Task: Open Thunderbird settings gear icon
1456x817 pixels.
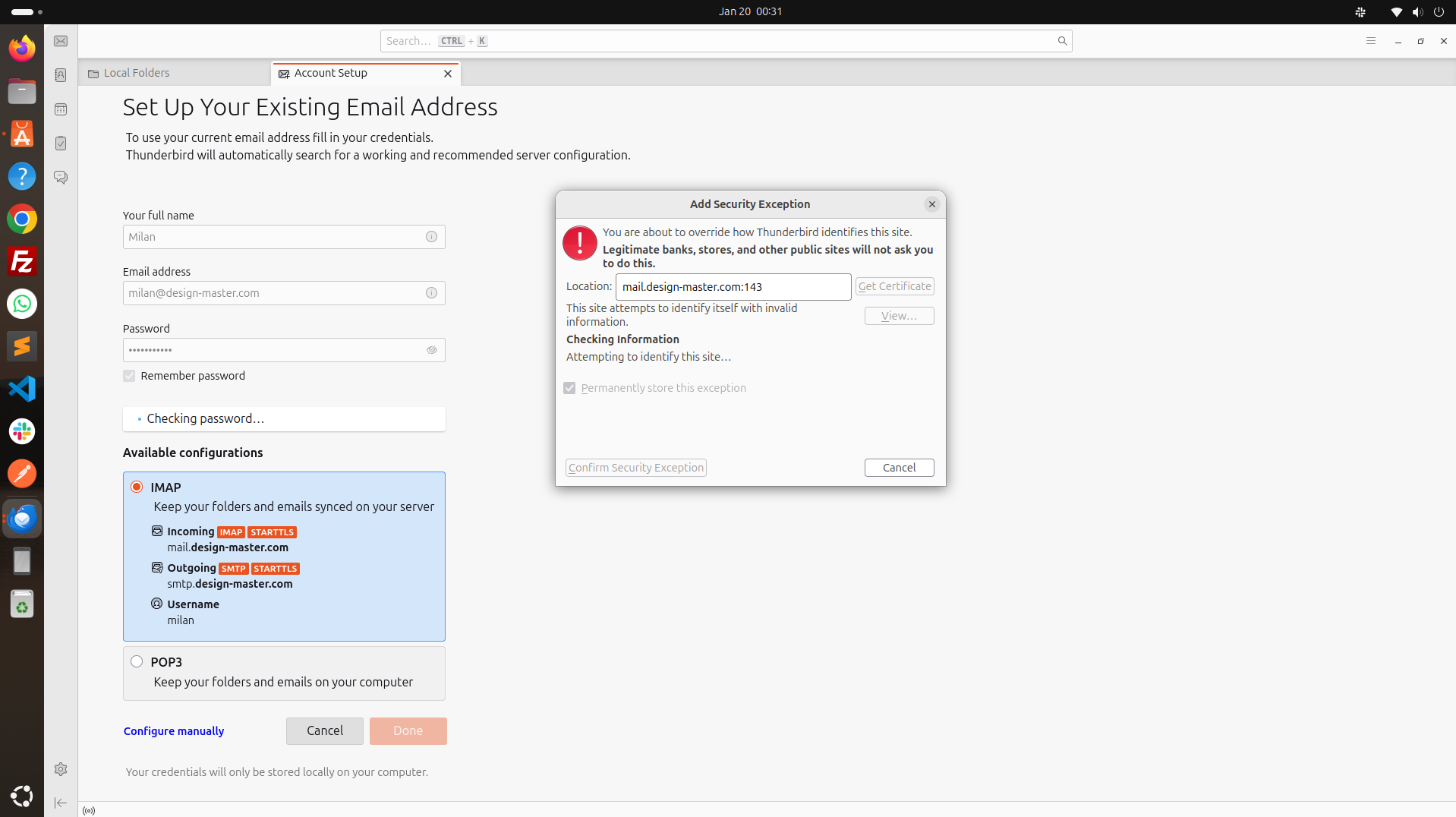Action: [61, 769]
